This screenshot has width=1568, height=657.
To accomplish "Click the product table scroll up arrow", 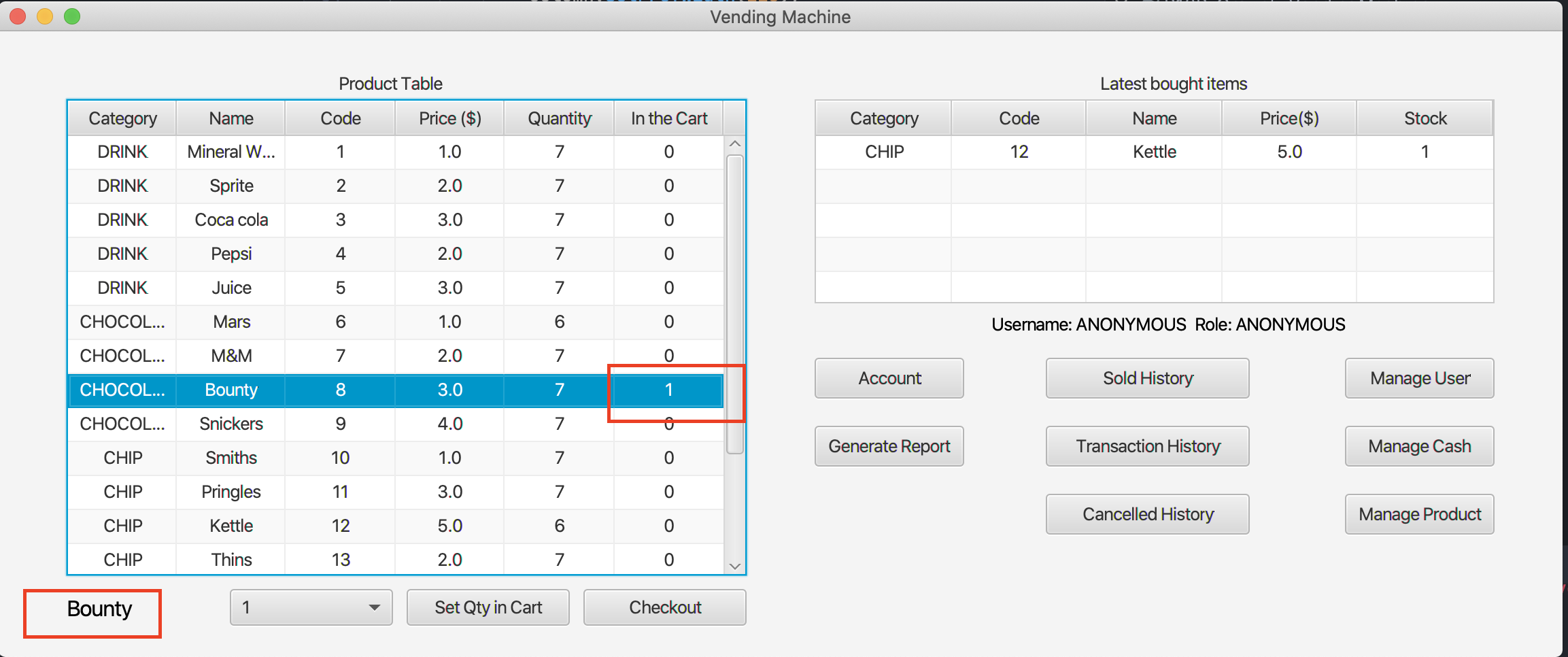I will click(x=734, y=144).
